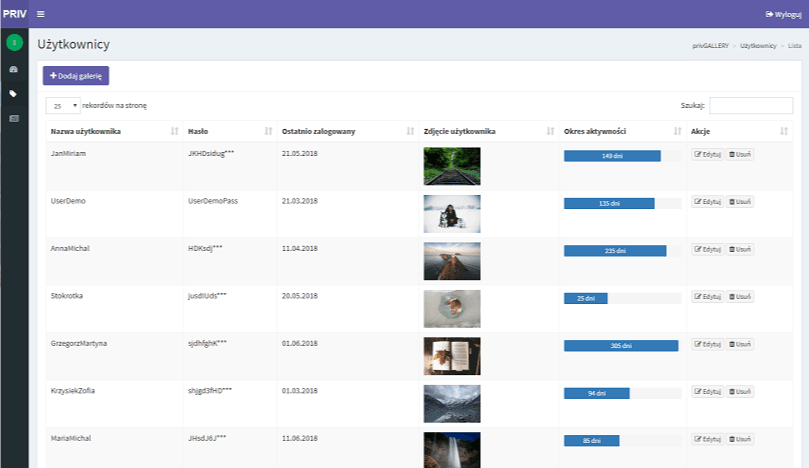Sort by Hasło column arrows
This screenshot has height=468, width=809.
(x=268, y=131)
